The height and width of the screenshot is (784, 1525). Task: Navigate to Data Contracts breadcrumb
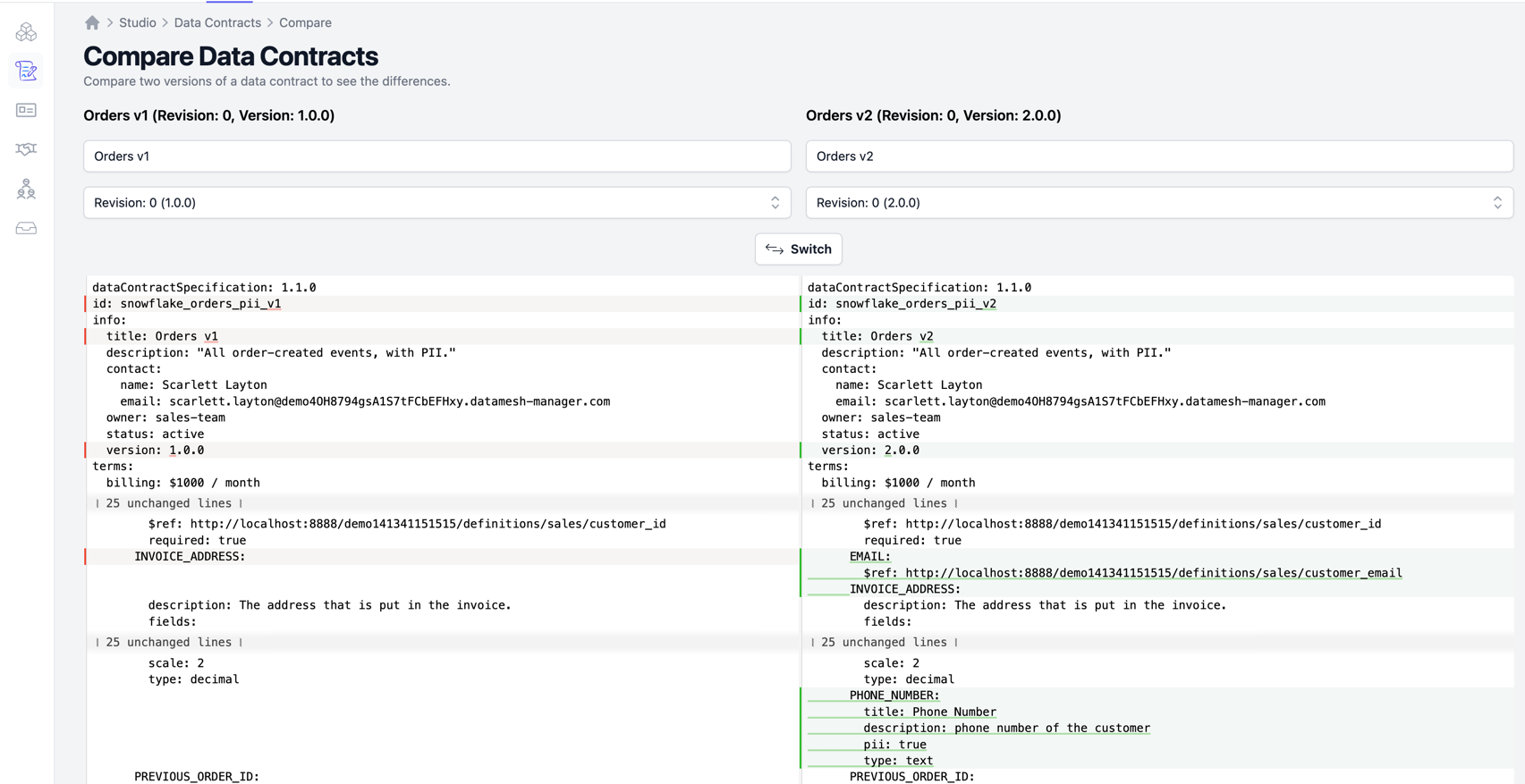click(x=217, y=22)
